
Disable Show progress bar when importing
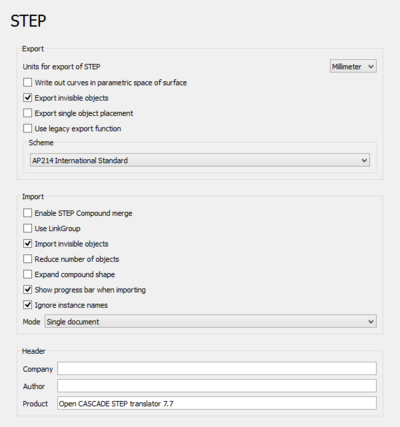[x=28, y=290]
